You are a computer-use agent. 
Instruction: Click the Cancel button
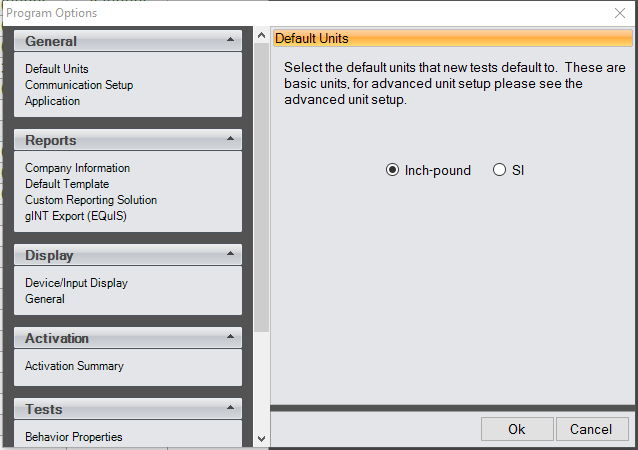pos(592,429)
